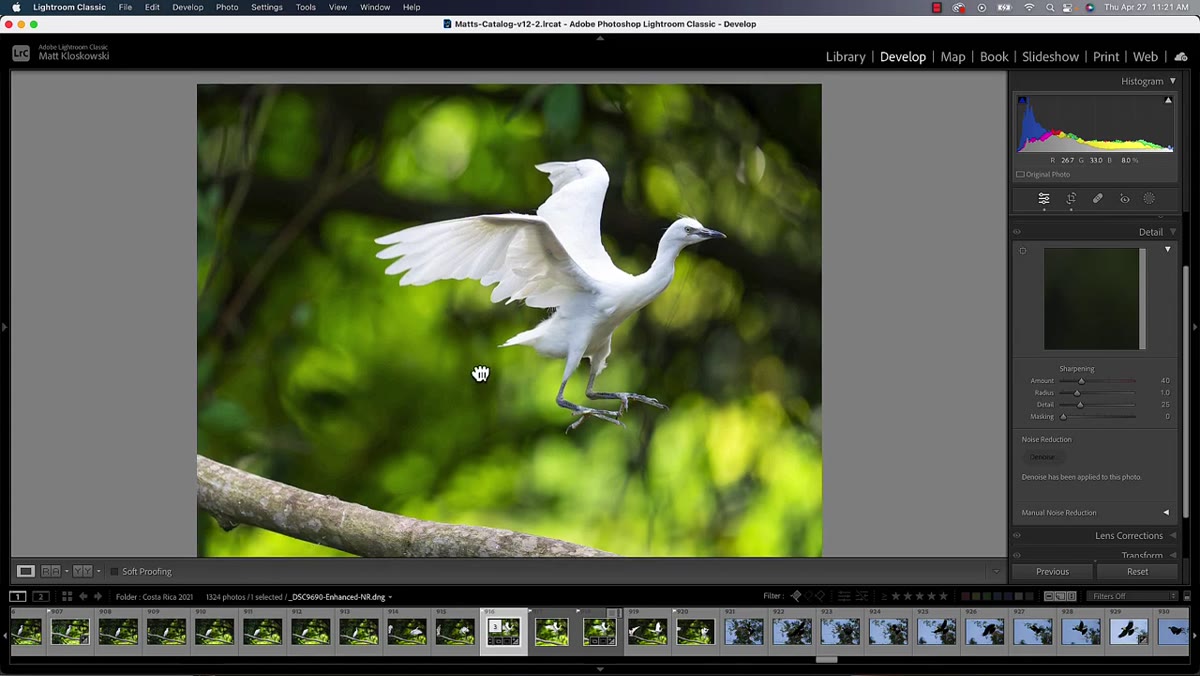Click the Sharpening Detail slider handle
This screenshot has width=1200, height=676.
pyautogui.click(x=1080, y=405)
